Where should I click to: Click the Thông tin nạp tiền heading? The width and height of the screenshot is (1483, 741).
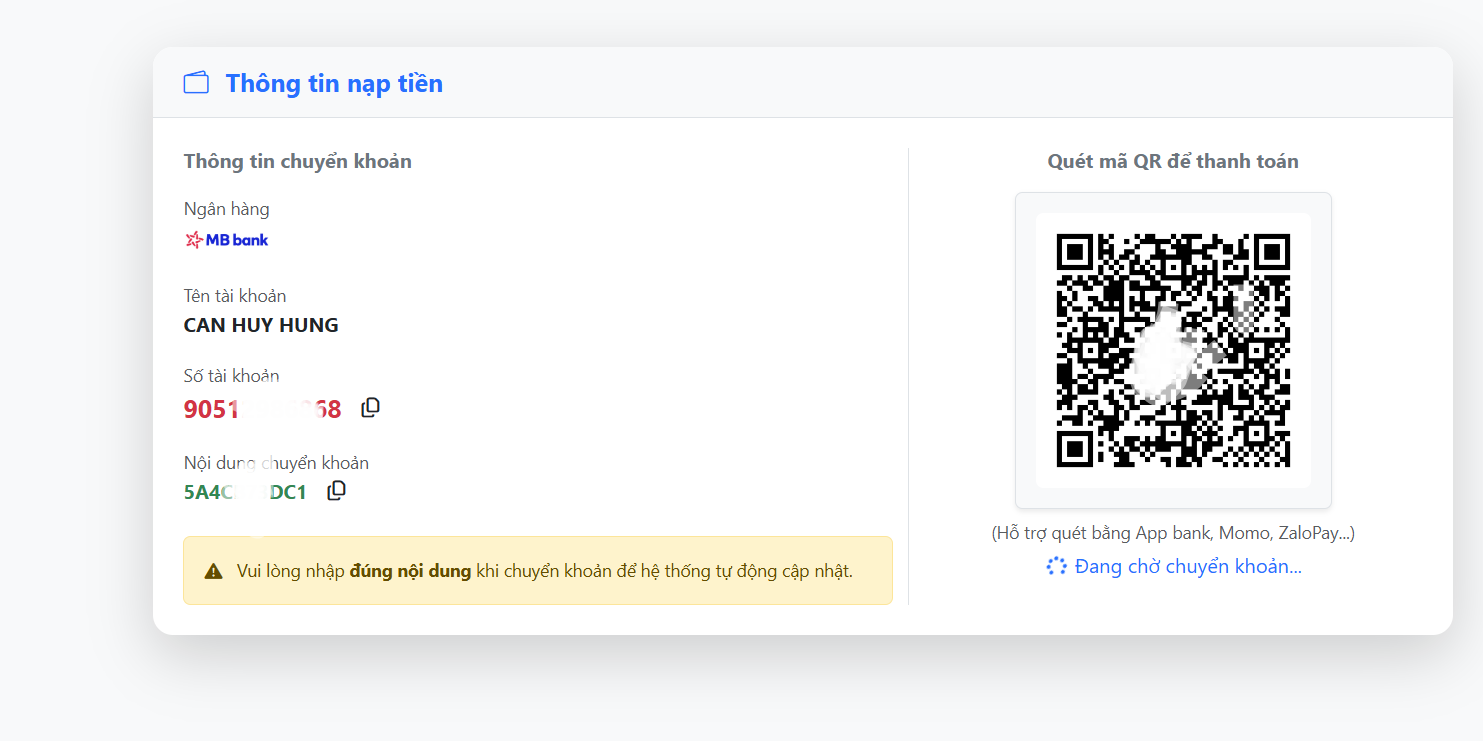(x=334, y=83)
